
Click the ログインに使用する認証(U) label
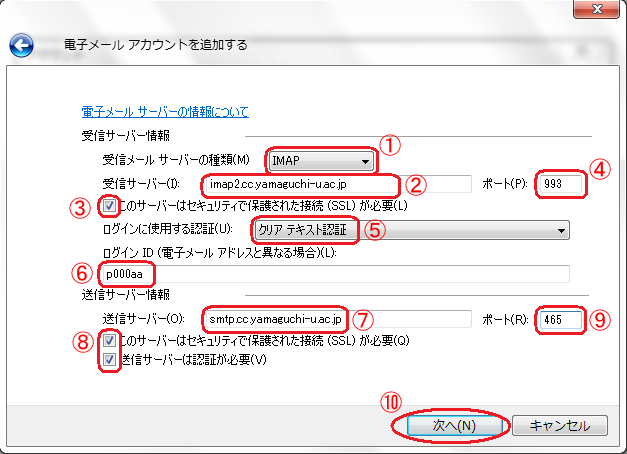coord(168,229)
